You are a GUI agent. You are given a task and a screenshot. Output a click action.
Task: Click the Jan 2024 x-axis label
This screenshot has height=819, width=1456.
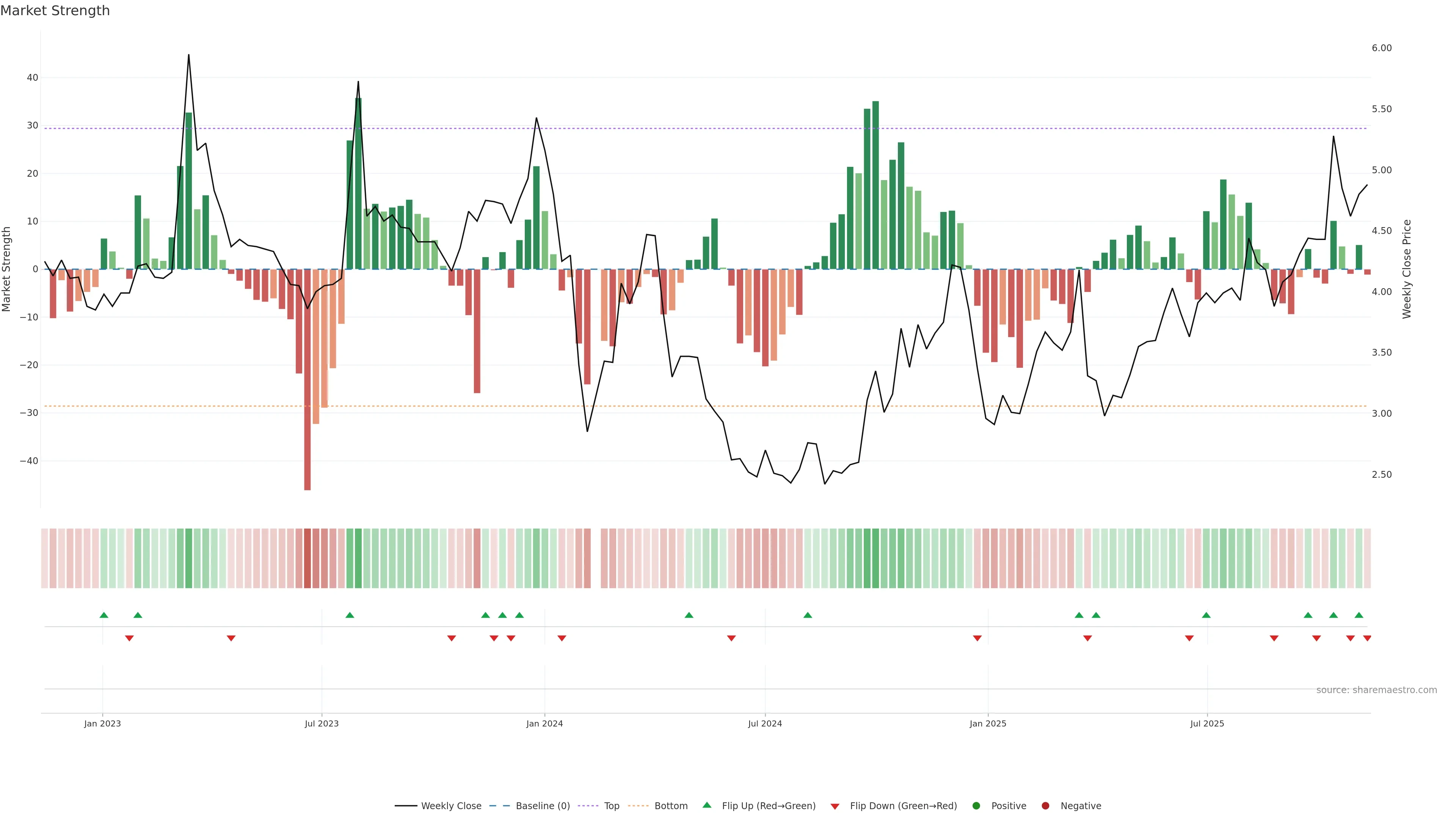tap(544, 723)
